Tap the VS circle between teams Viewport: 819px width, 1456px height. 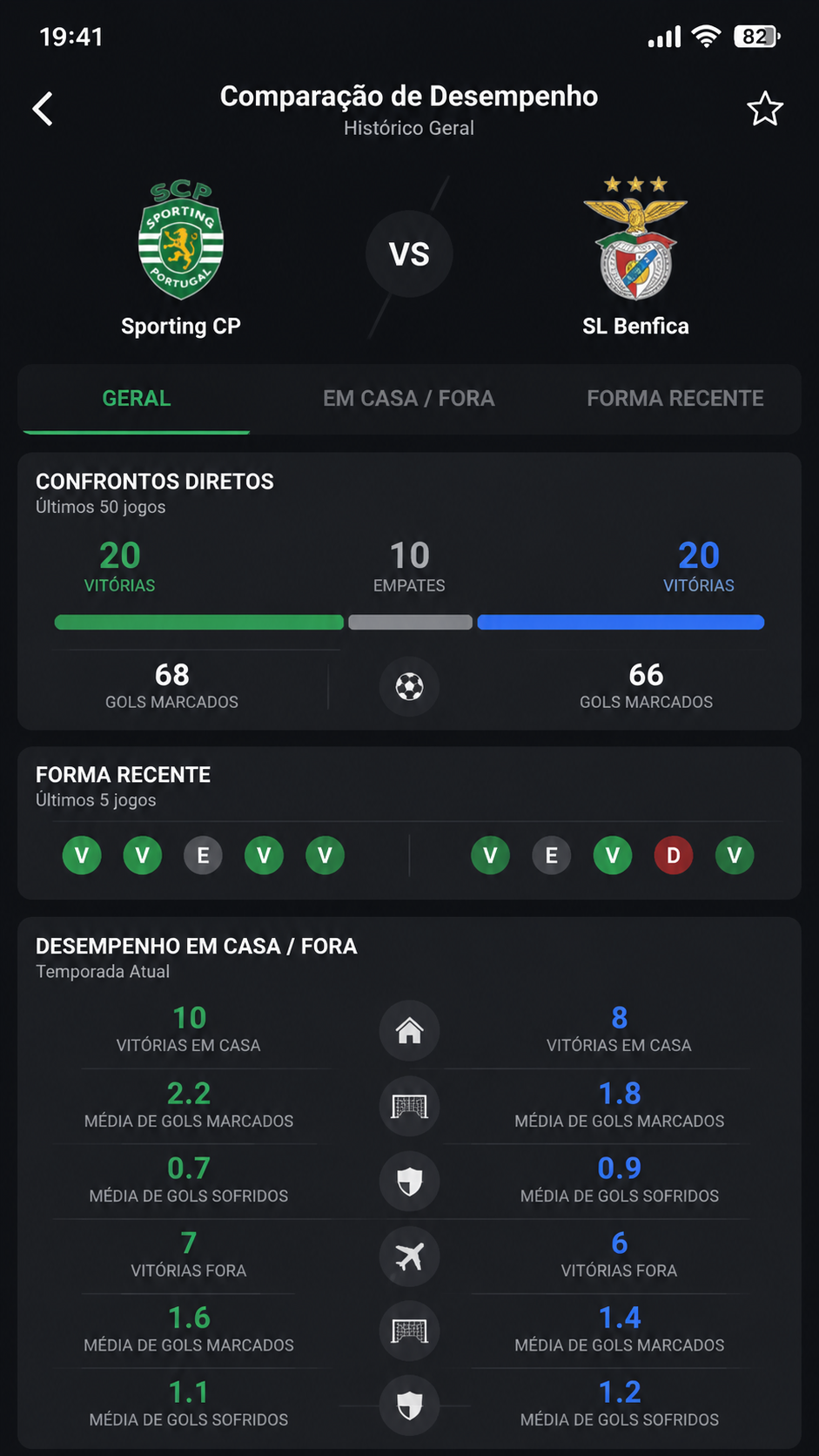409,254
